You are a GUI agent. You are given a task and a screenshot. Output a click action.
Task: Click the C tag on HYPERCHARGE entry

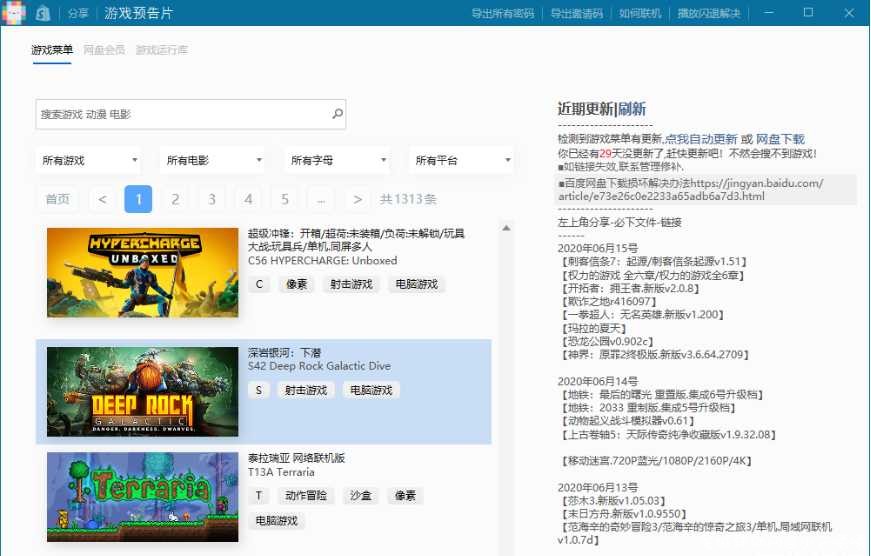pos(259,284)
